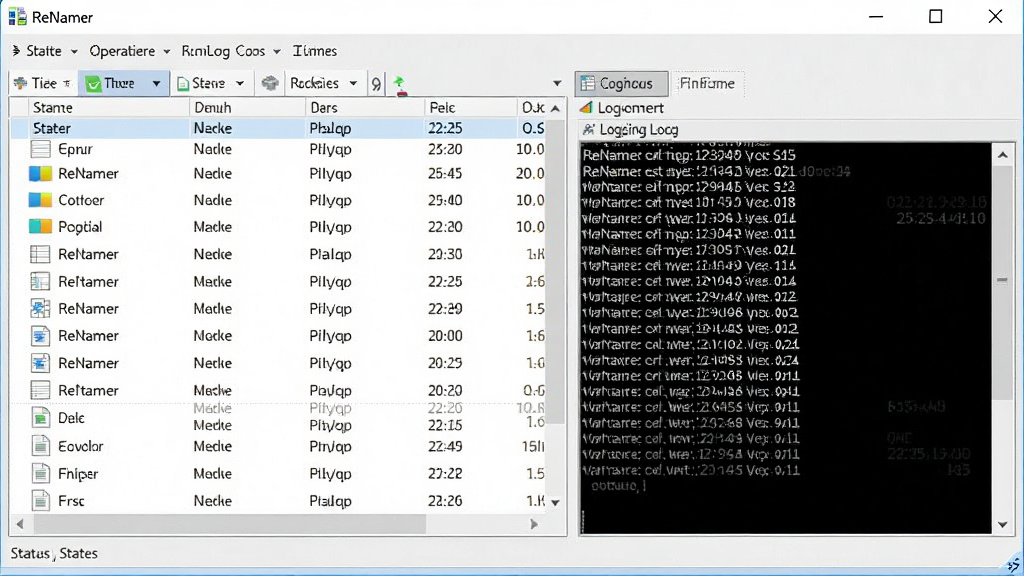This screenshot has width=1024, height=576.
Task: Click the file list vertical scrollbar thumb
Action: coord(556,271)
